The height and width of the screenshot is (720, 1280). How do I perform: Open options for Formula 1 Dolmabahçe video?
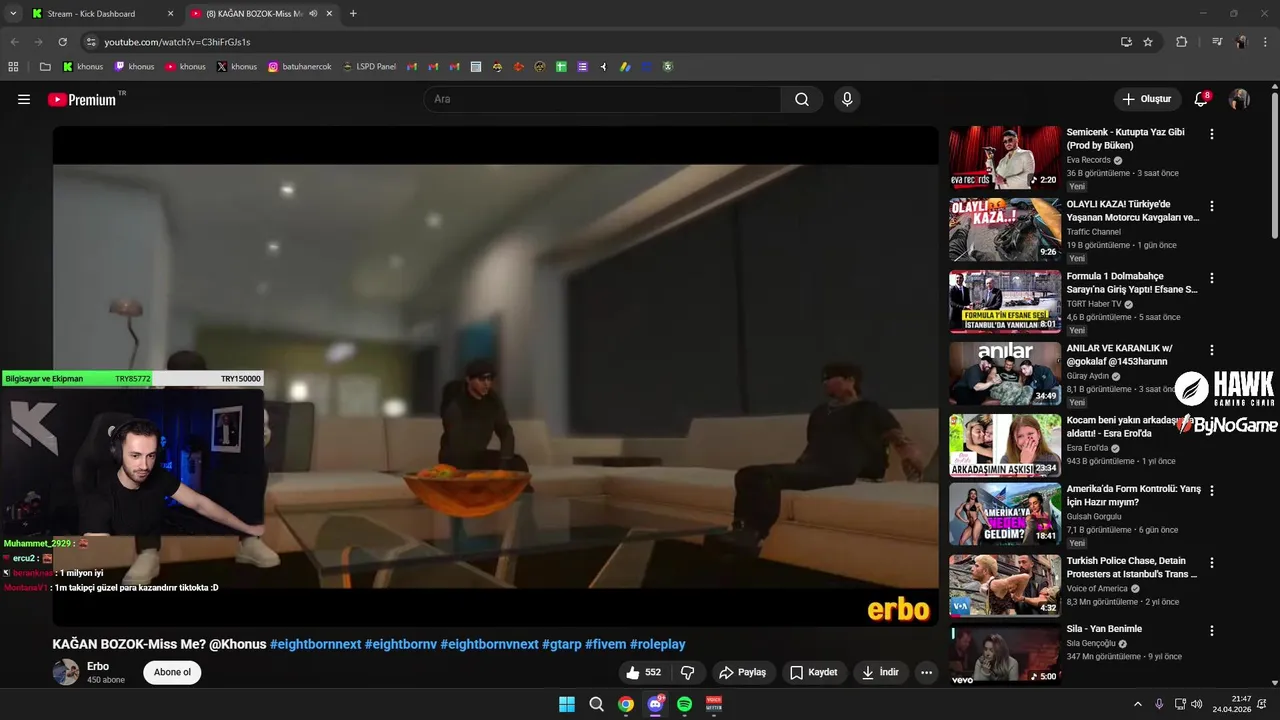coord(1212,278)
